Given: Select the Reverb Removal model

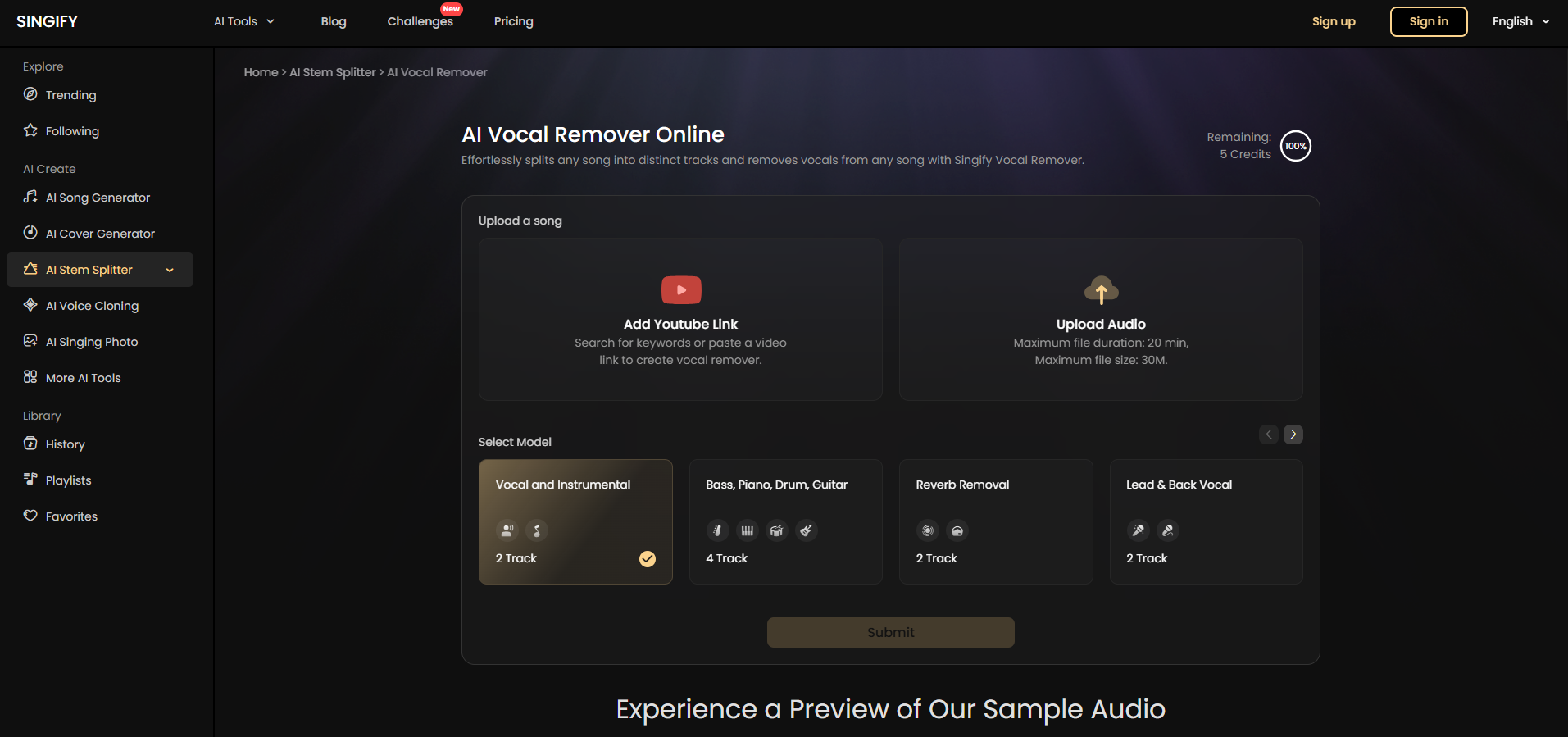Looking at the screenshot, I should (x=996, y=521).
